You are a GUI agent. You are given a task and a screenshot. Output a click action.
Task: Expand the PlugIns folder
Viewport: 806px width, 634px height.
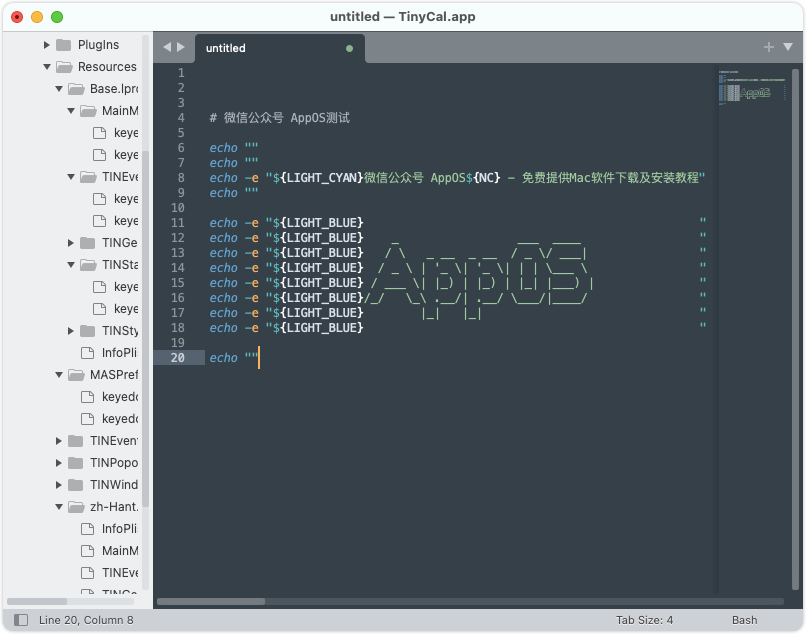coord(46,45)
